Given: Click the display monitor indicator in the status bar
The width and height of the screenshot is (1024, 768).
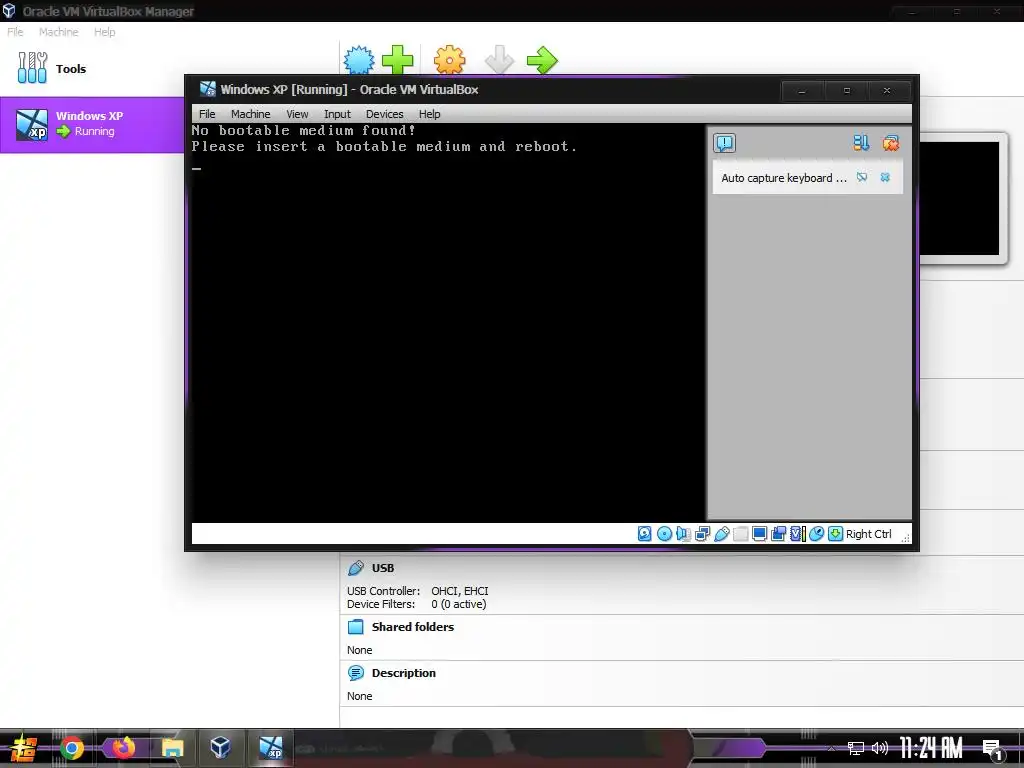Looking at the screenshot, I should 760,534.
